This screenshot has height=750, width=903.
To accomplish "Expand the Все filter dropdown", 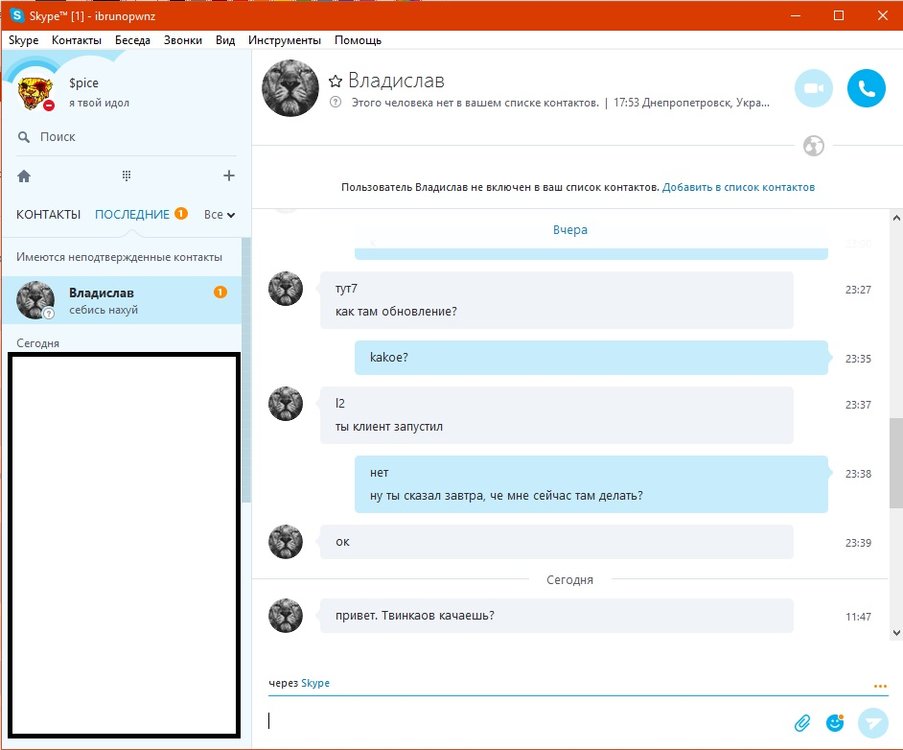I will pyautogui.click(x=219, y=214).
